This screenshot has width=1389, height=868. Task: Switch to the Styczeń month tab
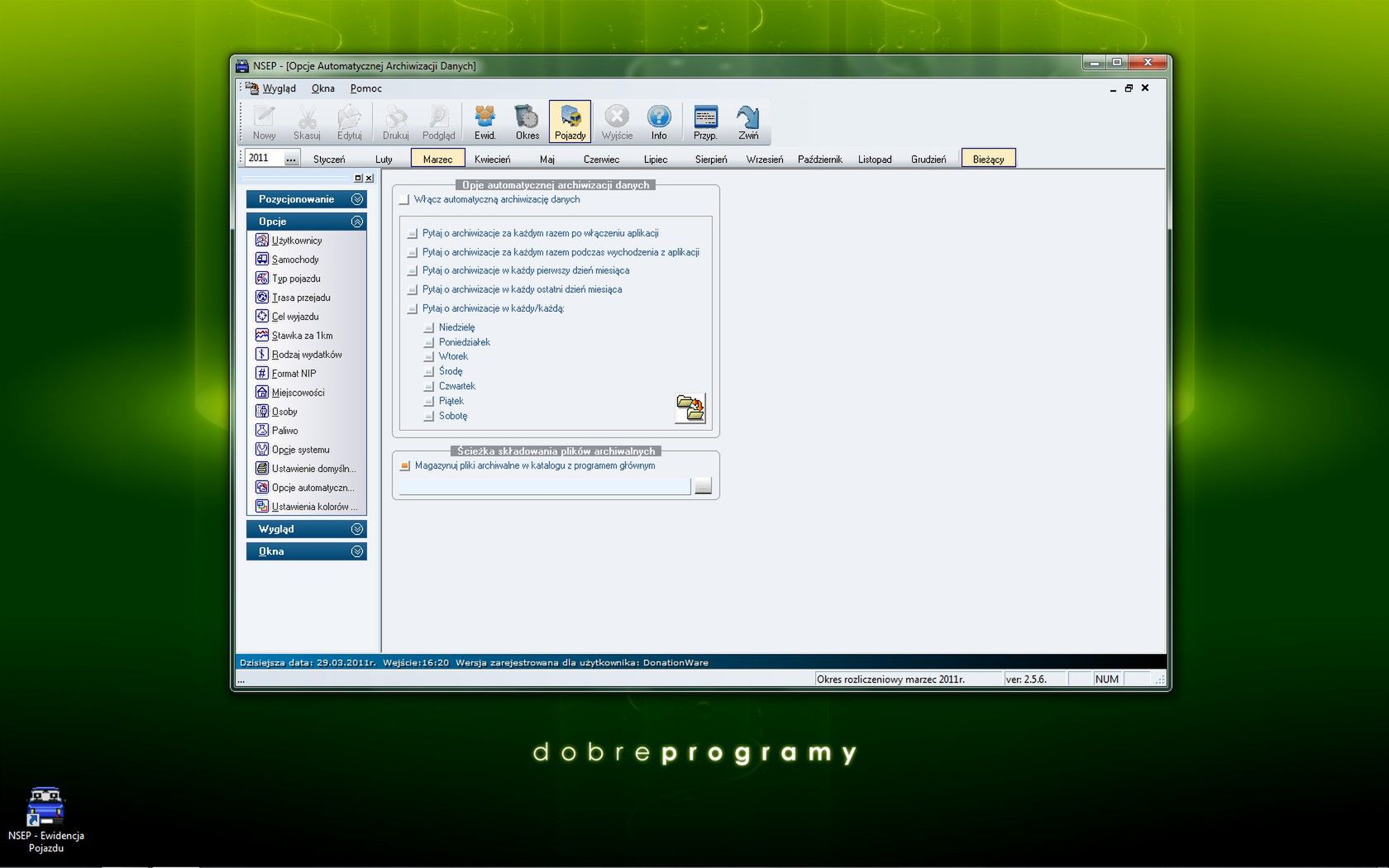point(329,159)
